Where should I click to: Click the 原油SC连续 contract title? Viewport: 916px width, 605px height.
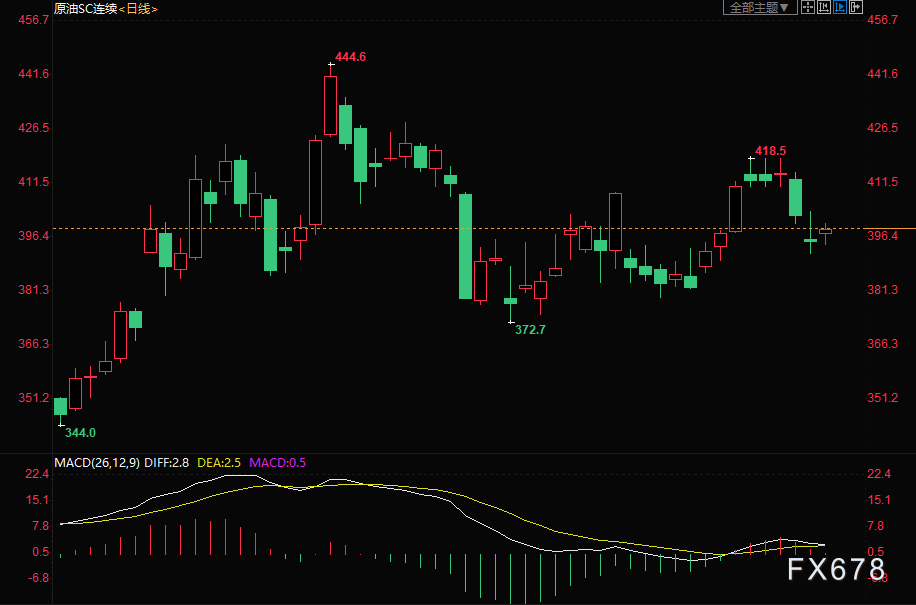85,8
